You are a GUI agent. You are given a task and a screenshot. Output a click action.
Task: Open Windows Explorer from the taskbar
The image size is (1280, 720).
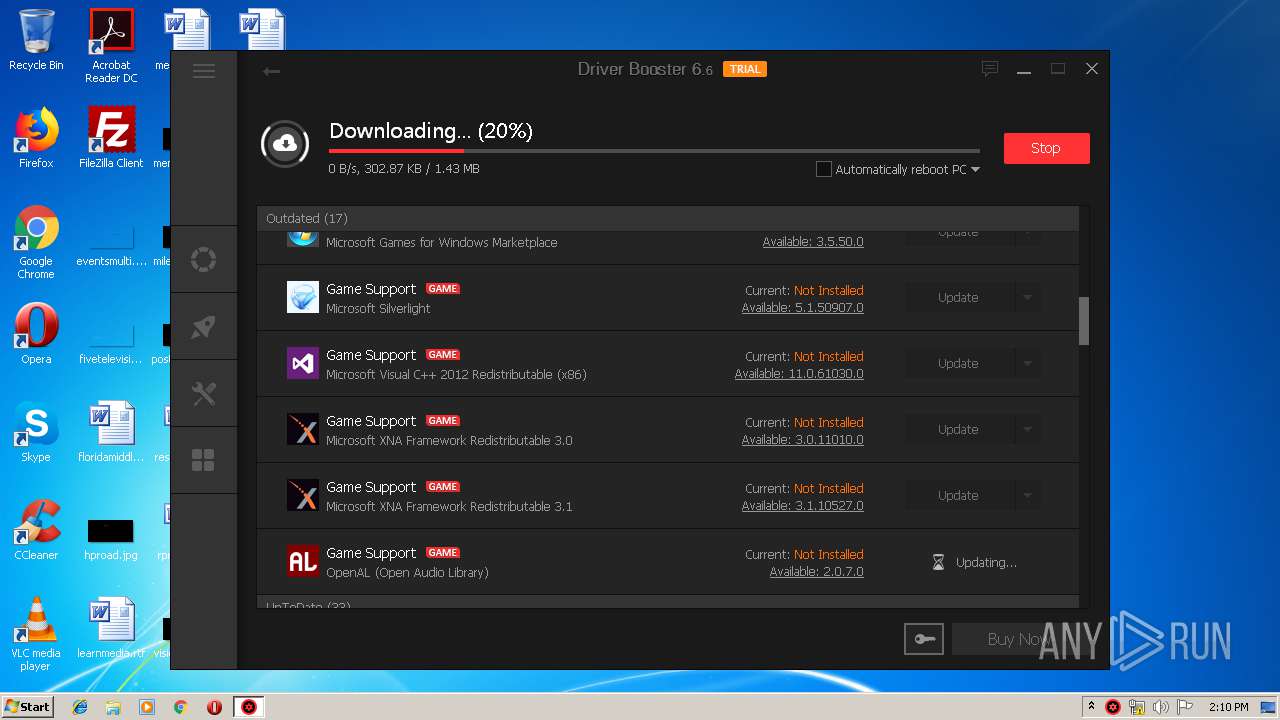[113, 707]
